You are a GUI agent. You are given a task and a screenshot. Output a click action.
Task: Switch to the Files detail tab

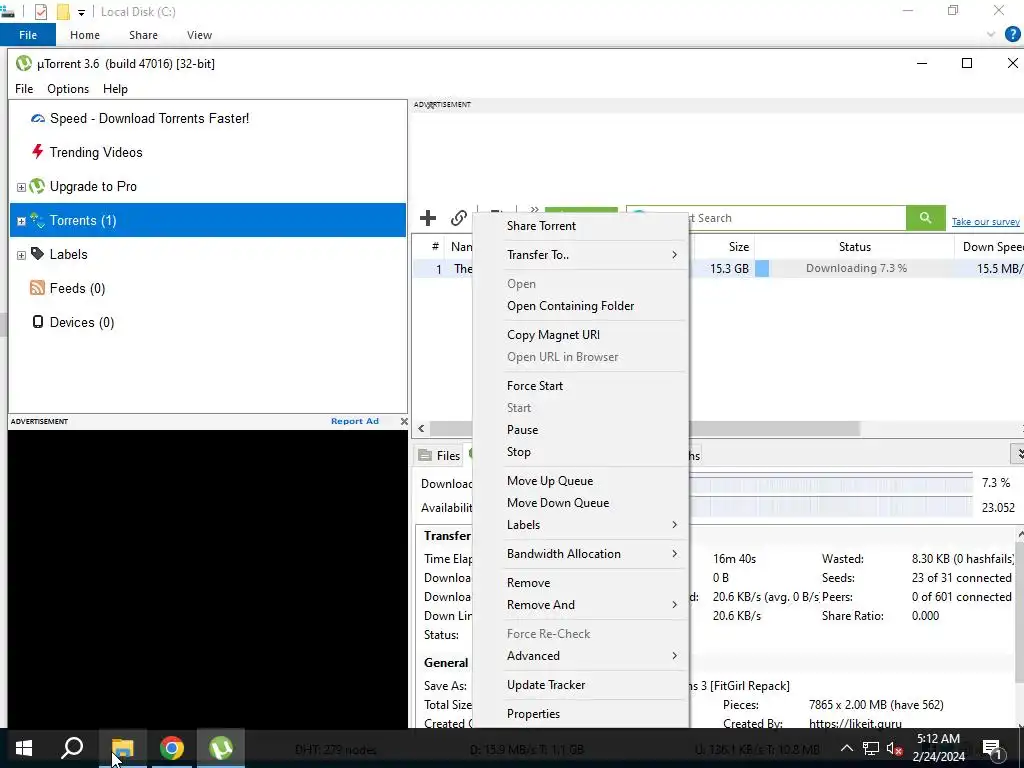[x=440, y=455]
